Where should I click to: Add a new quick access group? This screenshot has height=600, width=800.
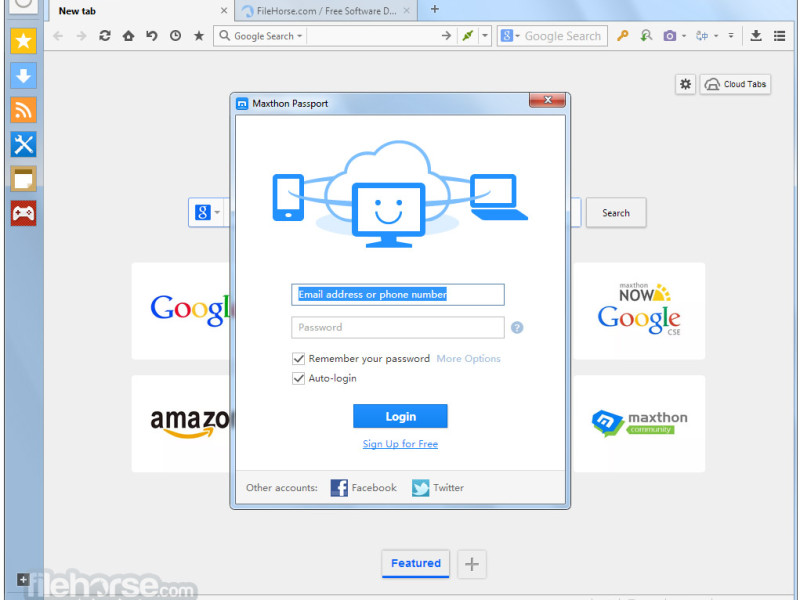tap(472, 564)
